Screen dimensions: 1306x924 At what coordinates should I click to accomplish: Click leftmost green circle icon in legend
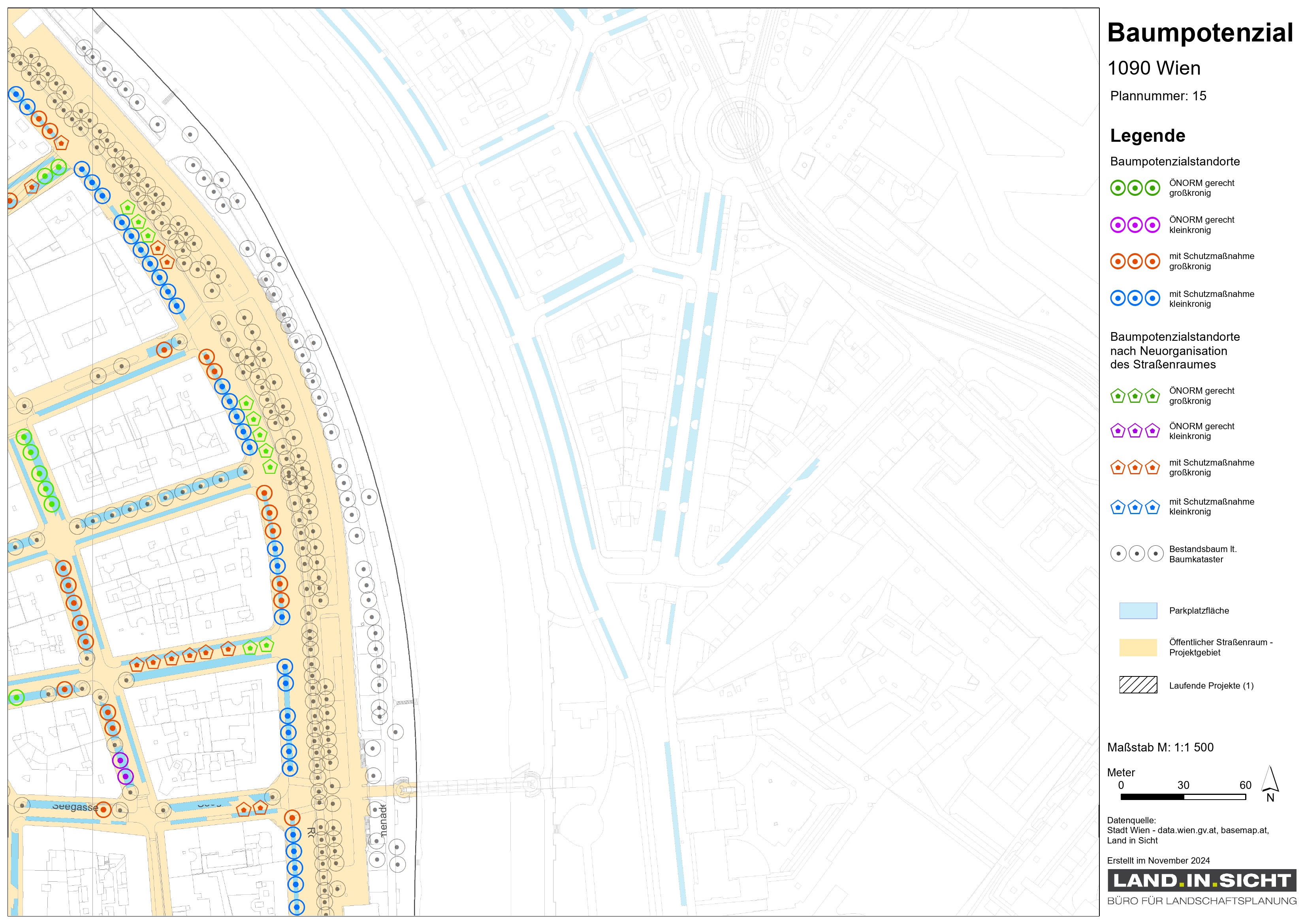coord(1118,188)
